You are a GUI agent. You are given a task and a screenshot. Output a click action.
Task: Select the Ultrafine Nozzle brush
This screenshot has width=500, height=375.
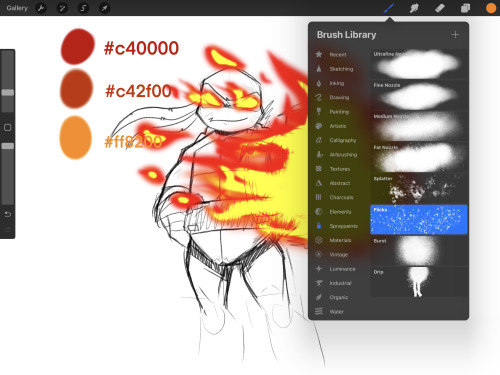(419, 64)
